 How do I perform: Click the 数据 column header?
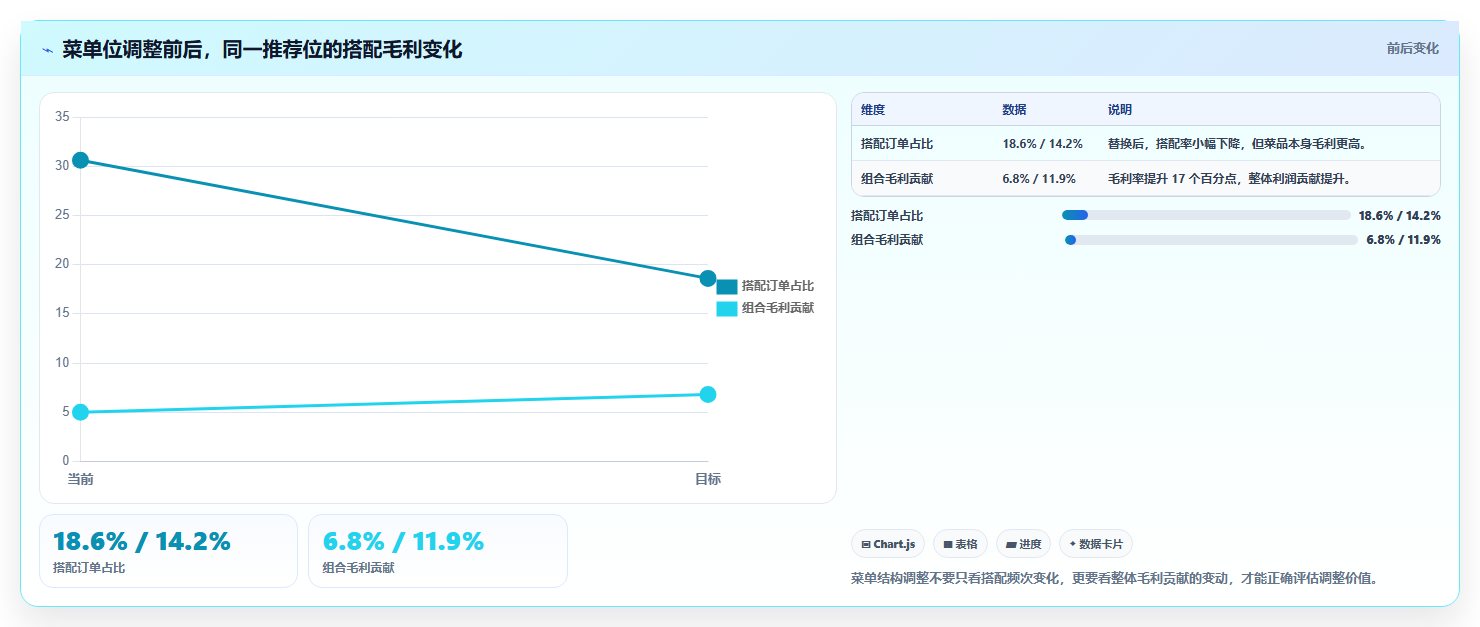(x=1014, y=110)
